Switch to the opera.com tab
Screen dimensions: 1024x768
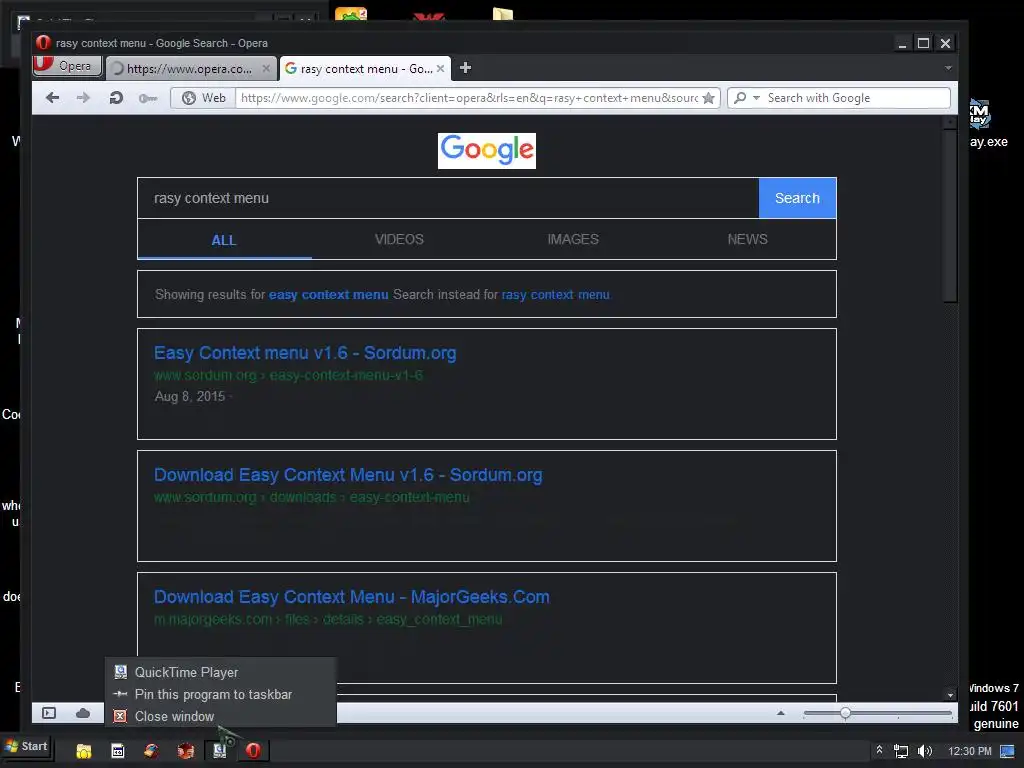pyautogui.click(x=189, y=68)
